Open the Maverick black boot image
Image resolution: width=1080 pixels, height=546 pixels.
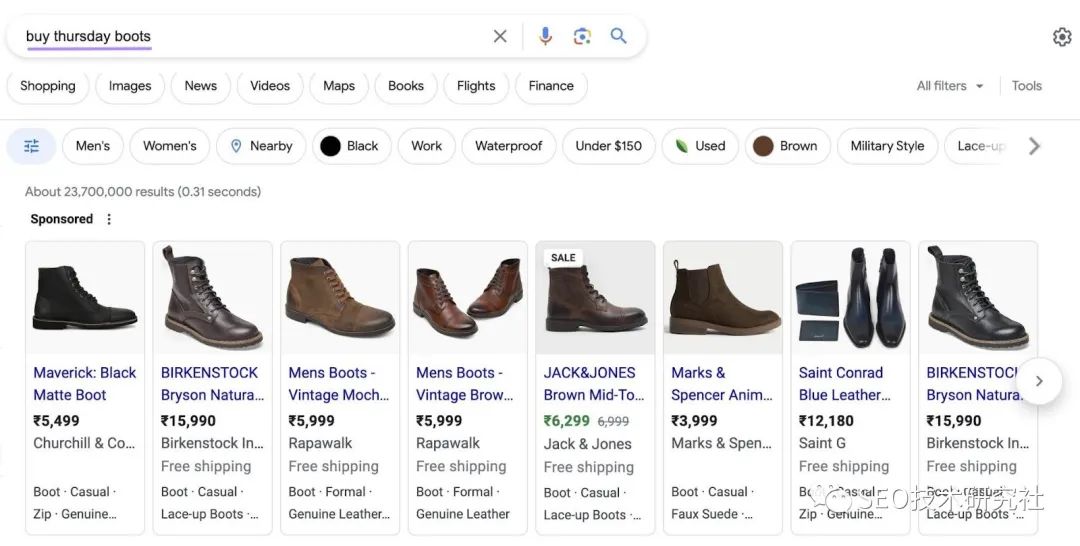(x=85, y=297)
